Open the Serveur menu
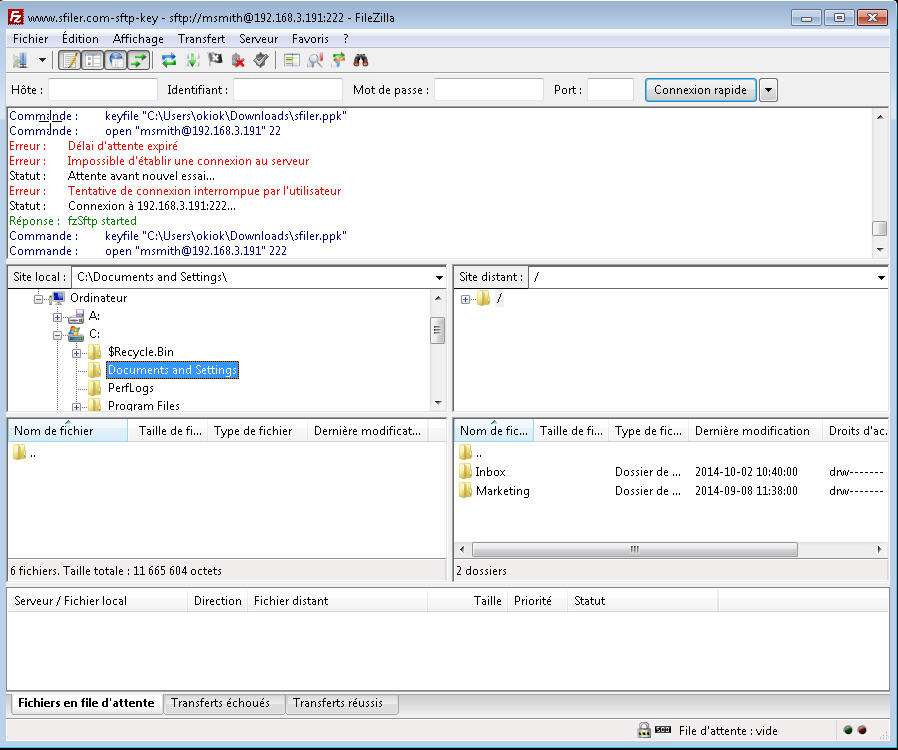This screenshot has height=750, width=898. point(258,39)
